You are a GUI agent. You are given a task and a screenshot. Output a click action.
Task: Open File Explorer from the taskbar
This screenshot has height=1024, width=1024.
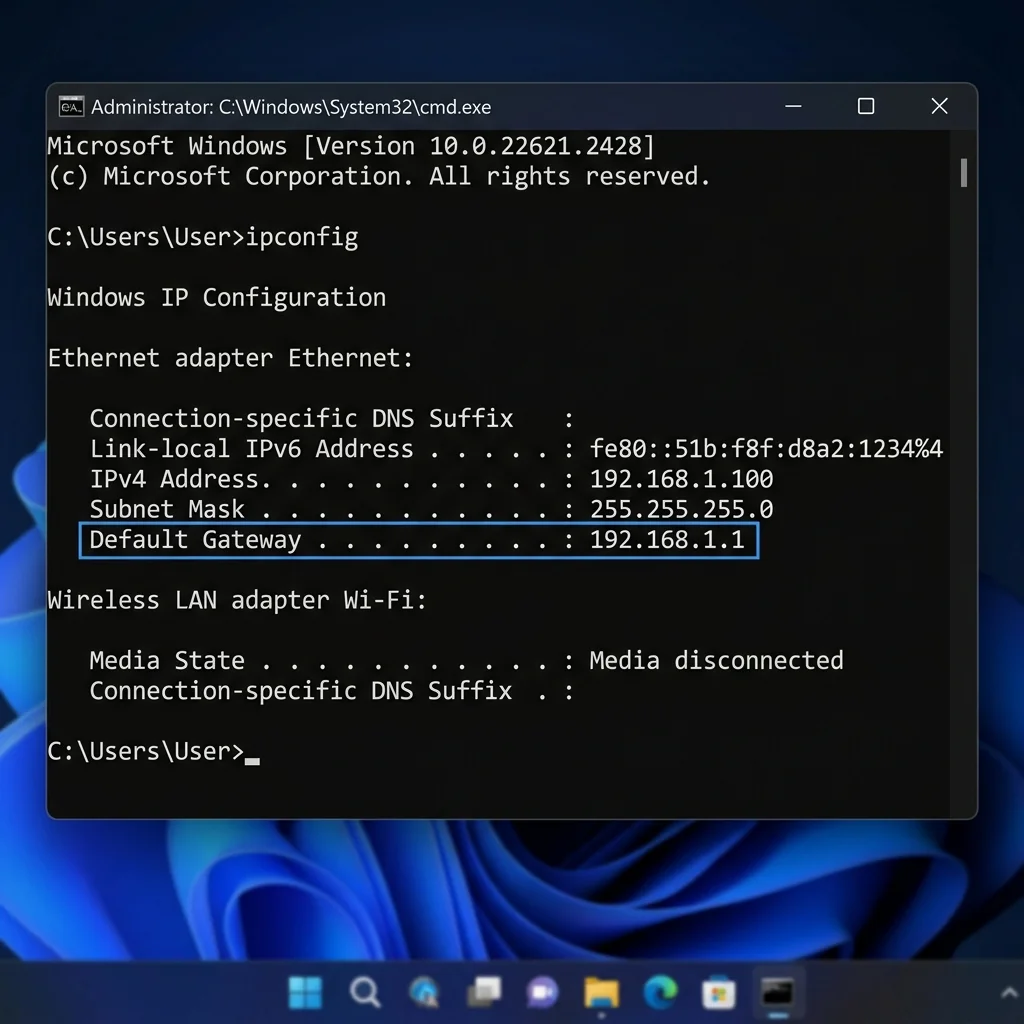coord(601,993)
